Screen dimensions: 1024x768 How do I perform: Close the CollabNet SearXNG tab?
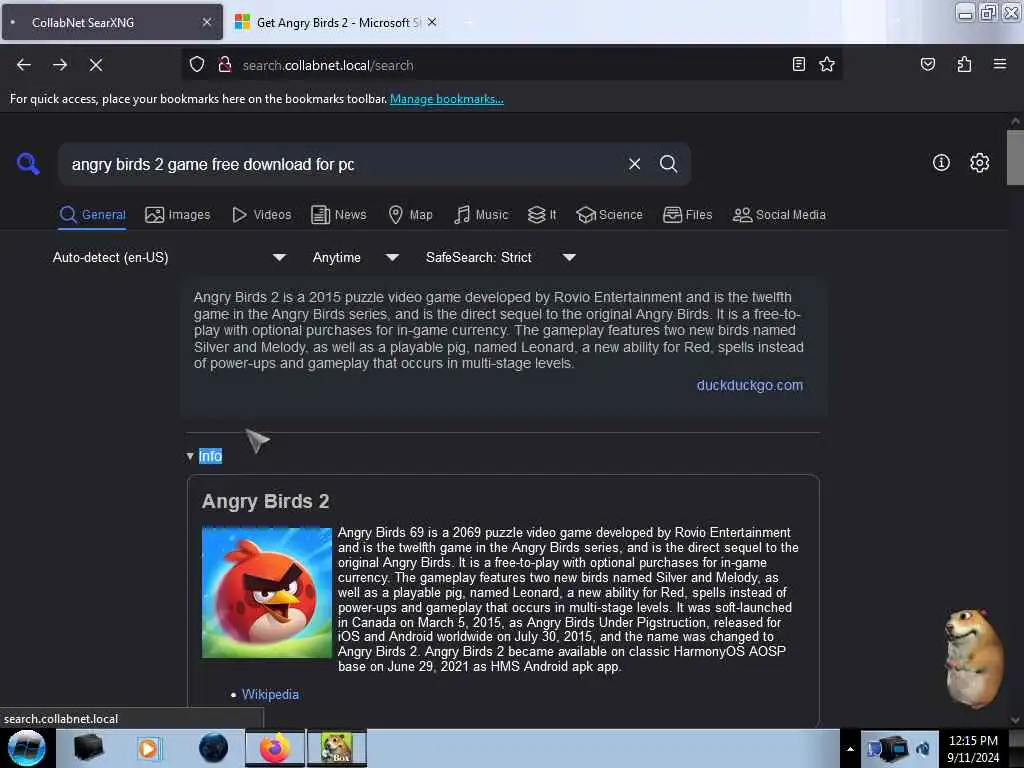tap(206, 22)
